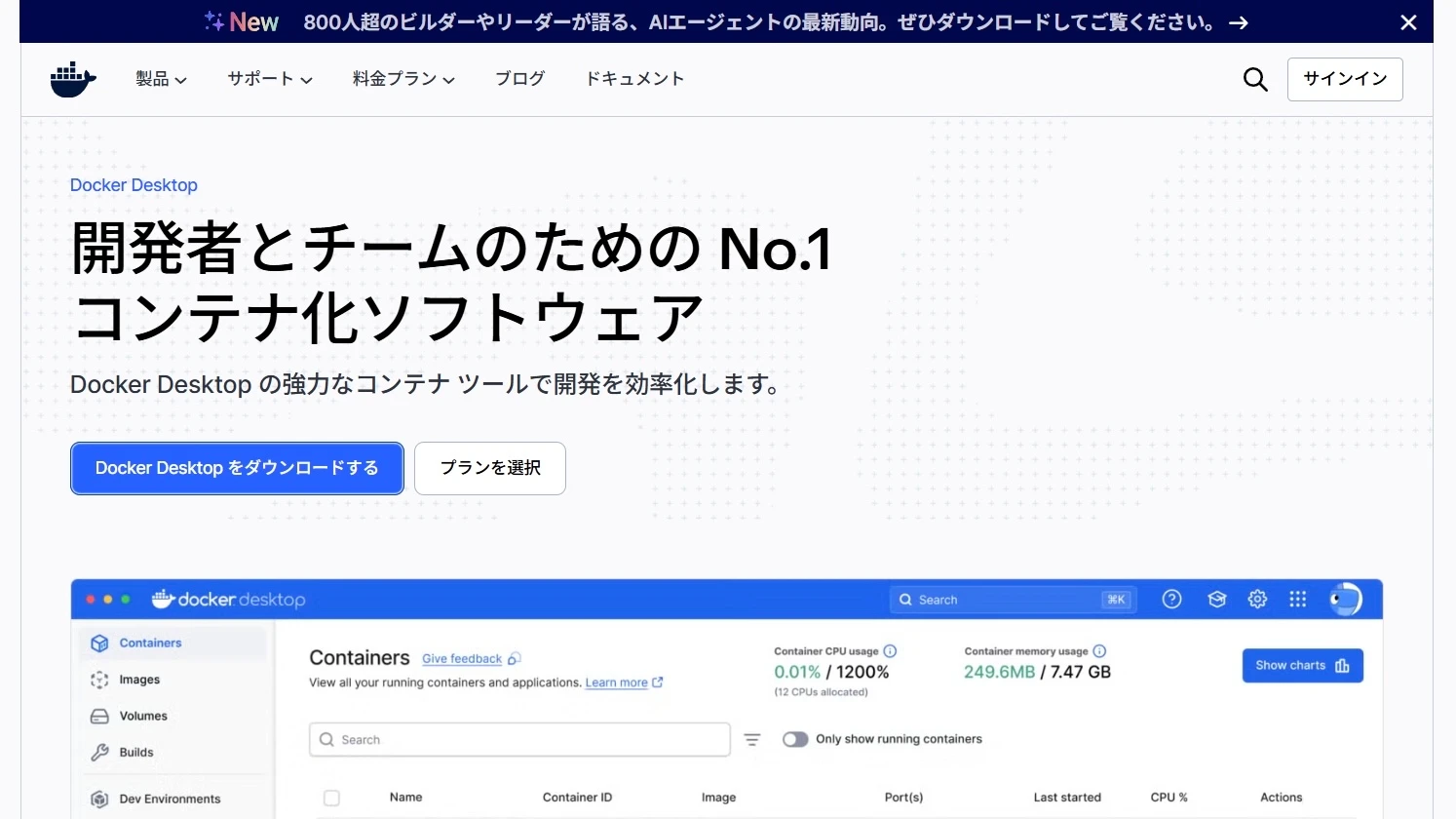Open the Learn more link
This screenshot has height=819, width=1456.
(616, 682)
